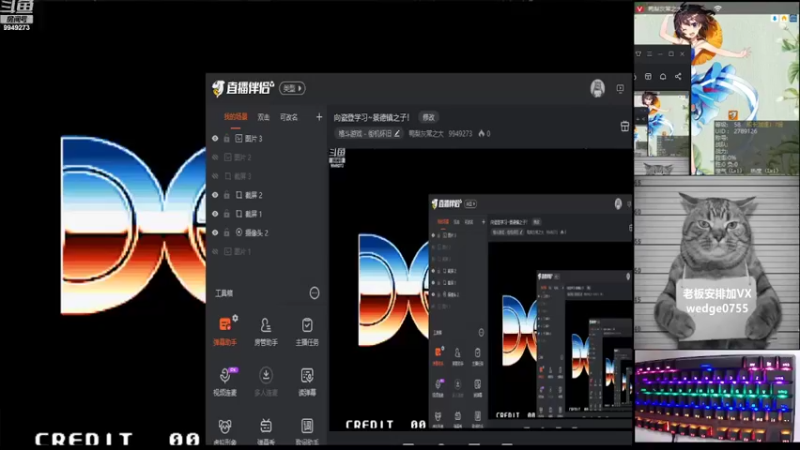Viewport: 800px width, 450px height.
Task: Add a new scene with plus button
Action: click(319, 117)
